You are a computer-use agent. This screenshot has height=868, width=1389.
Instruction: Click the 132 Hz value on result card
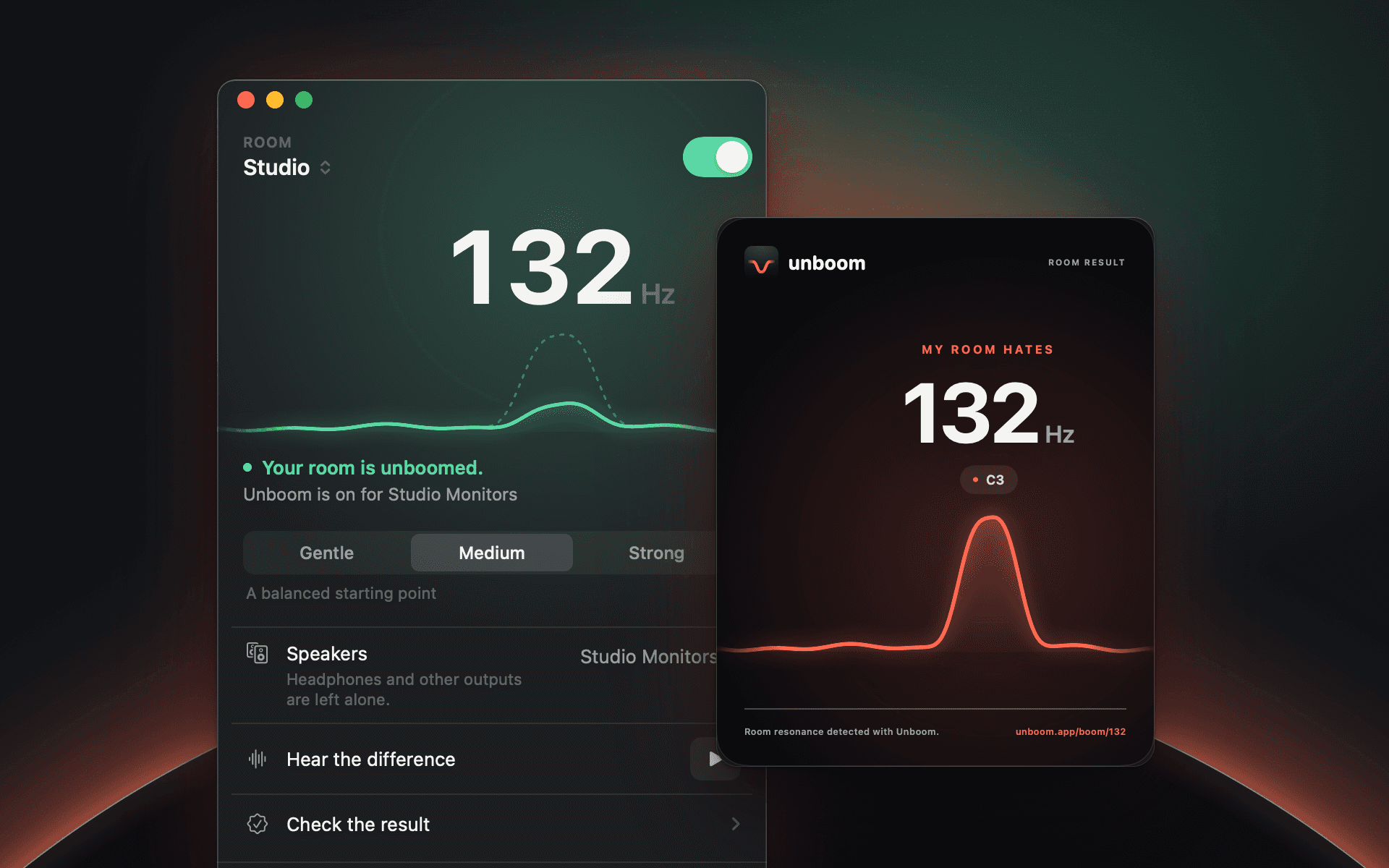click(988, 413)
